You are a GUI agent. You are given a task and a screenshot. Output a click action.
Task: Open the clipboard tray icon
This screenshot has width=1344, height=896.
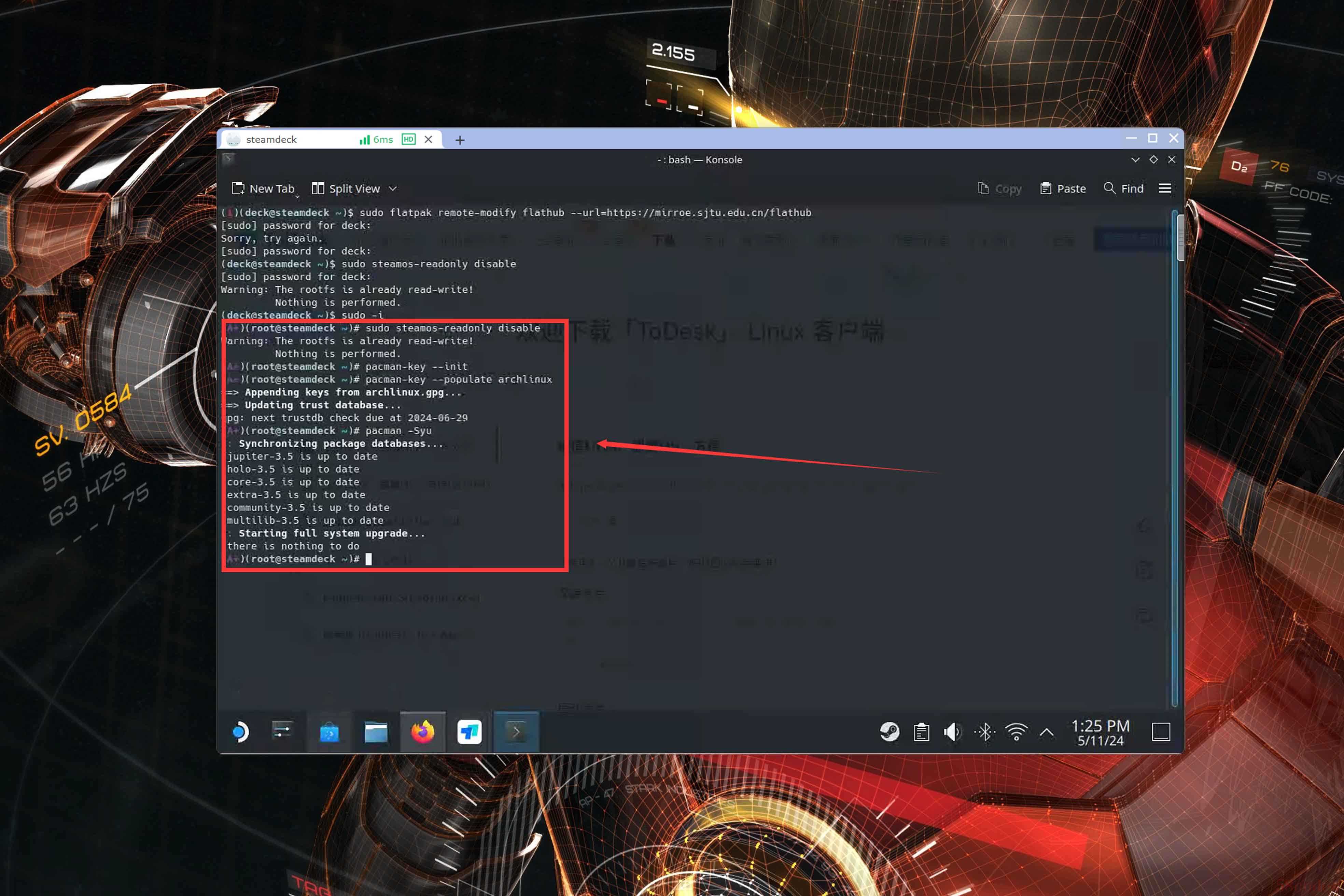point(921,732)
